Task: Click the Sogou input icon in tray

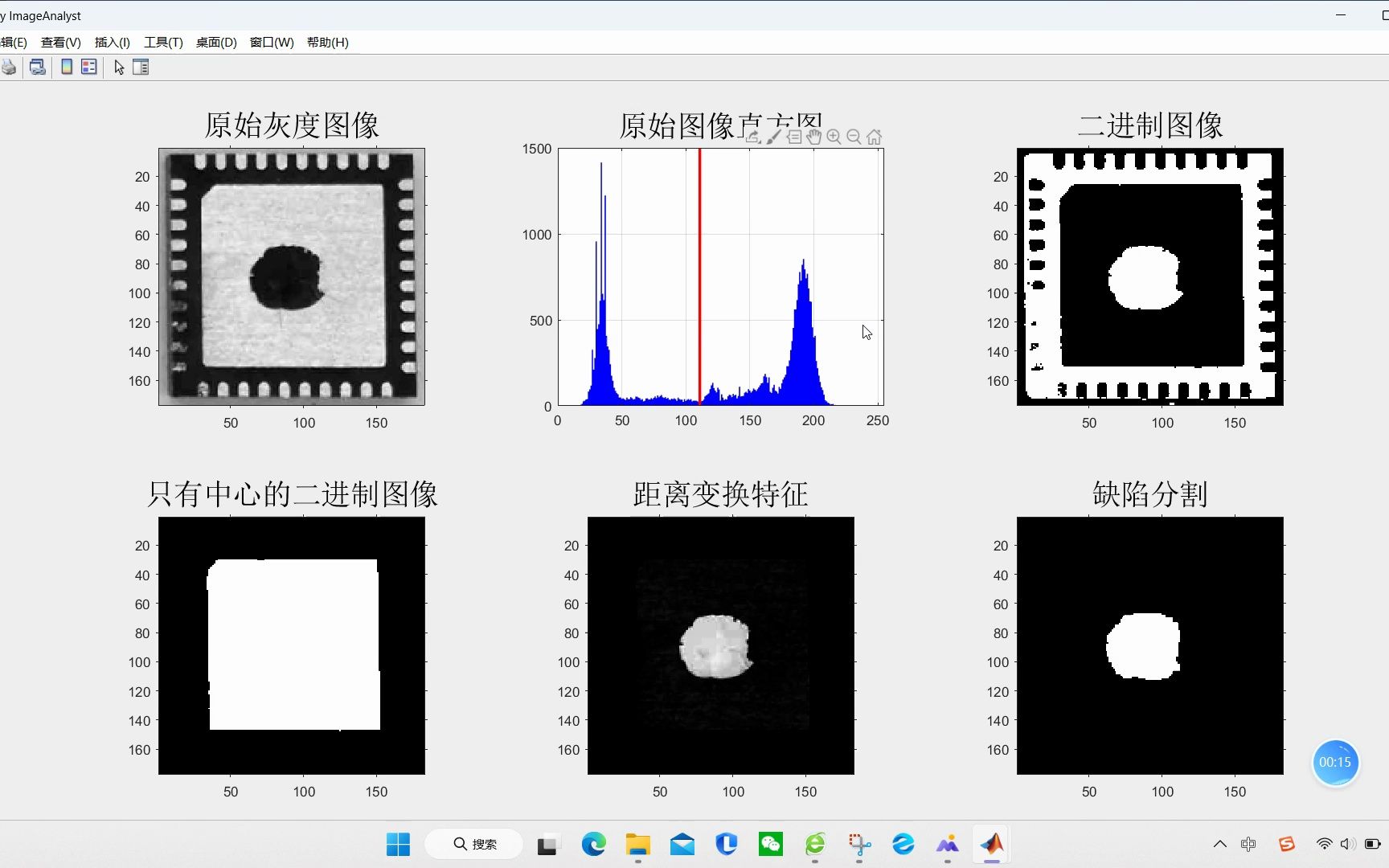Action: [x=1287, y=844]
